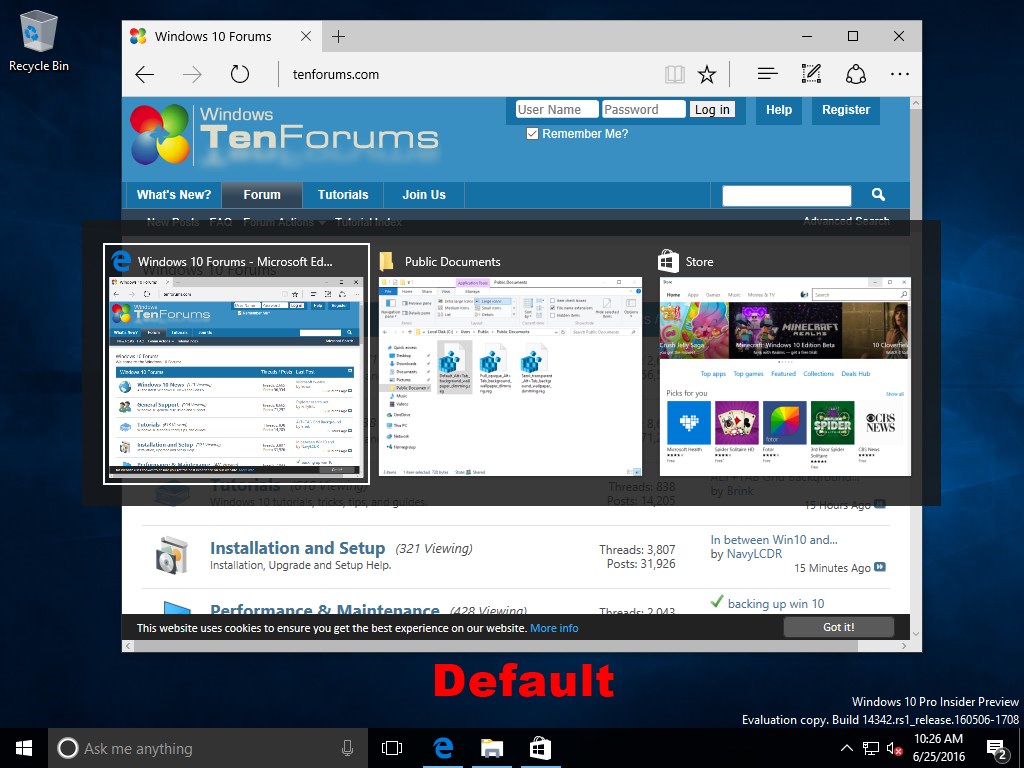Open Edge's More actions menu

pos(899,73)
